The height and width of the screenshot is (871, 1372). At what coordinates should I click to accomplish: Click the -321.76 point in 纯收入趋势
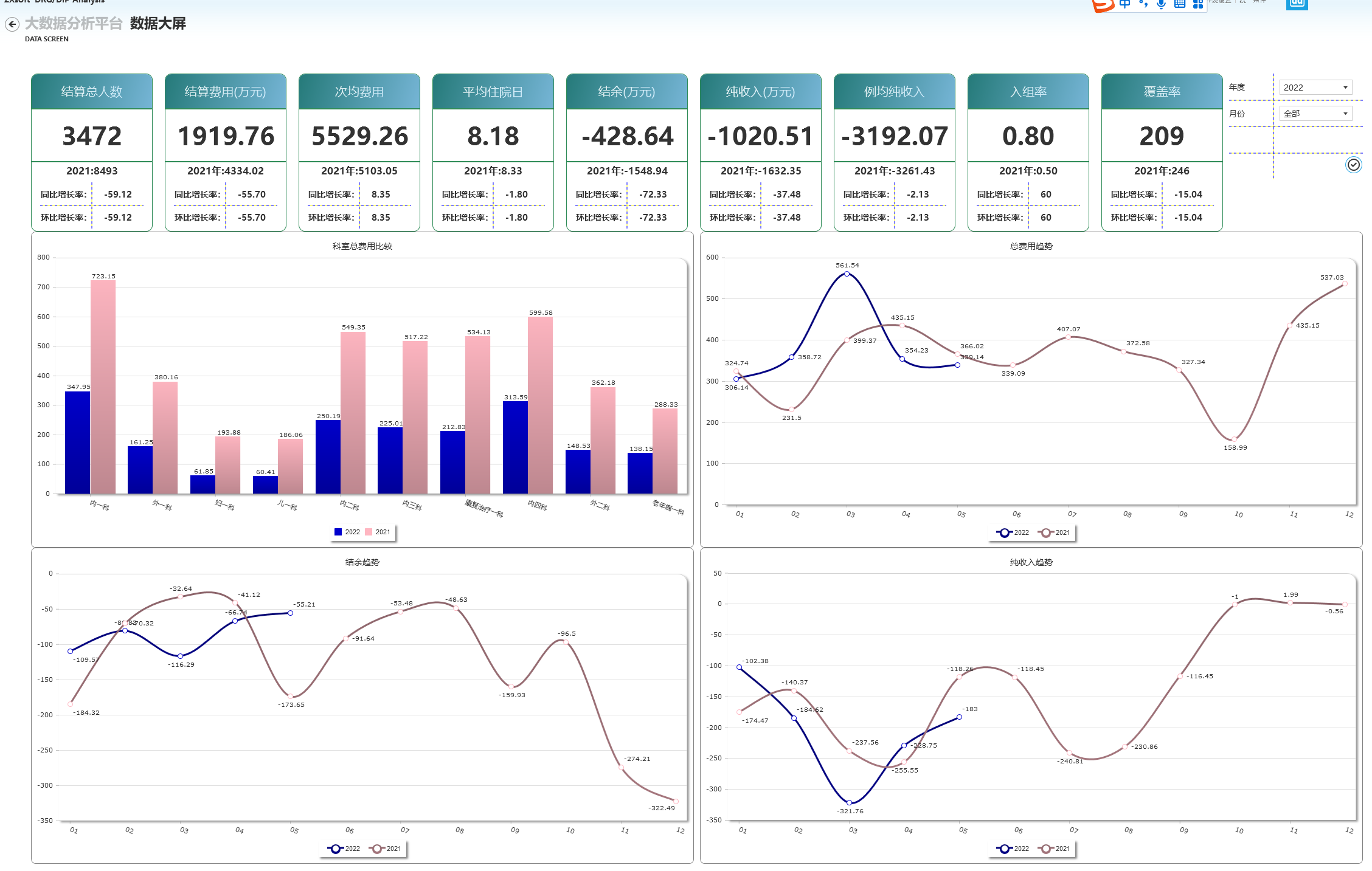click(850, 803)
